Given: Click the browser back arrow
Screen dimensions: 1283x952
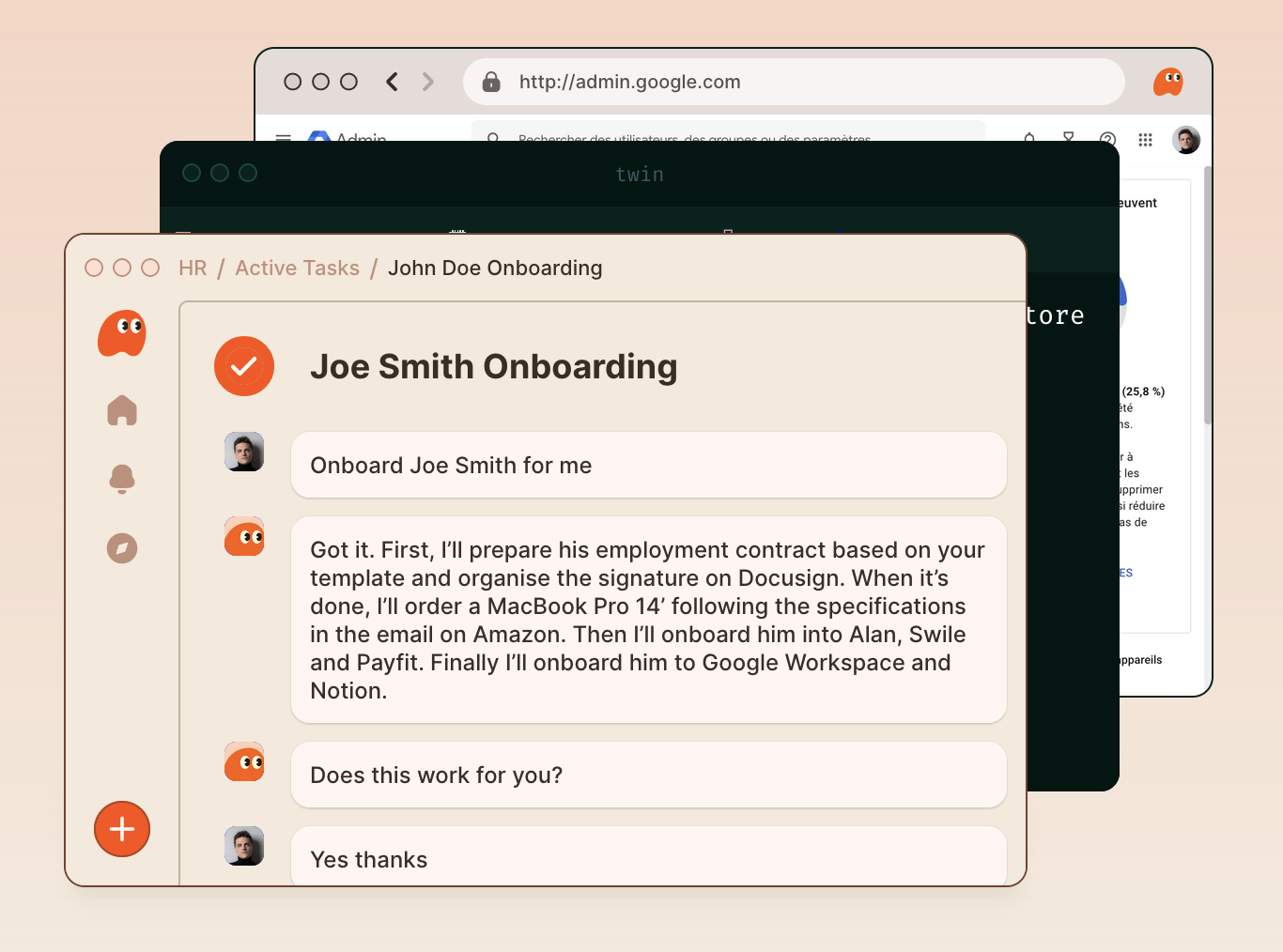Looking at the screenshot, I should [x=393, y=82].
